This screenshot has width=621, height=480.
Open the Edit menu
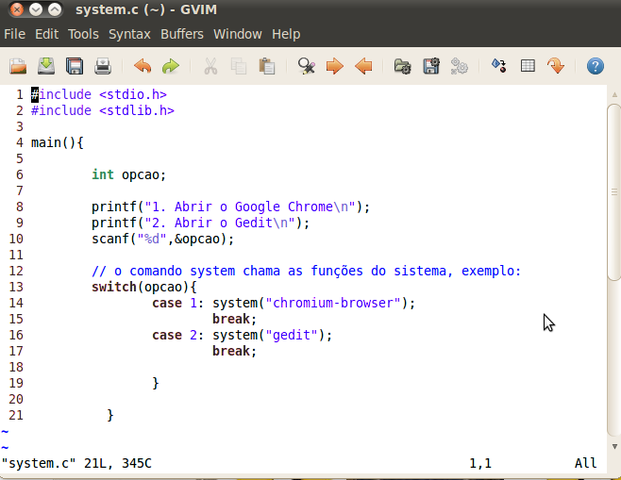[x=47, y=34]
